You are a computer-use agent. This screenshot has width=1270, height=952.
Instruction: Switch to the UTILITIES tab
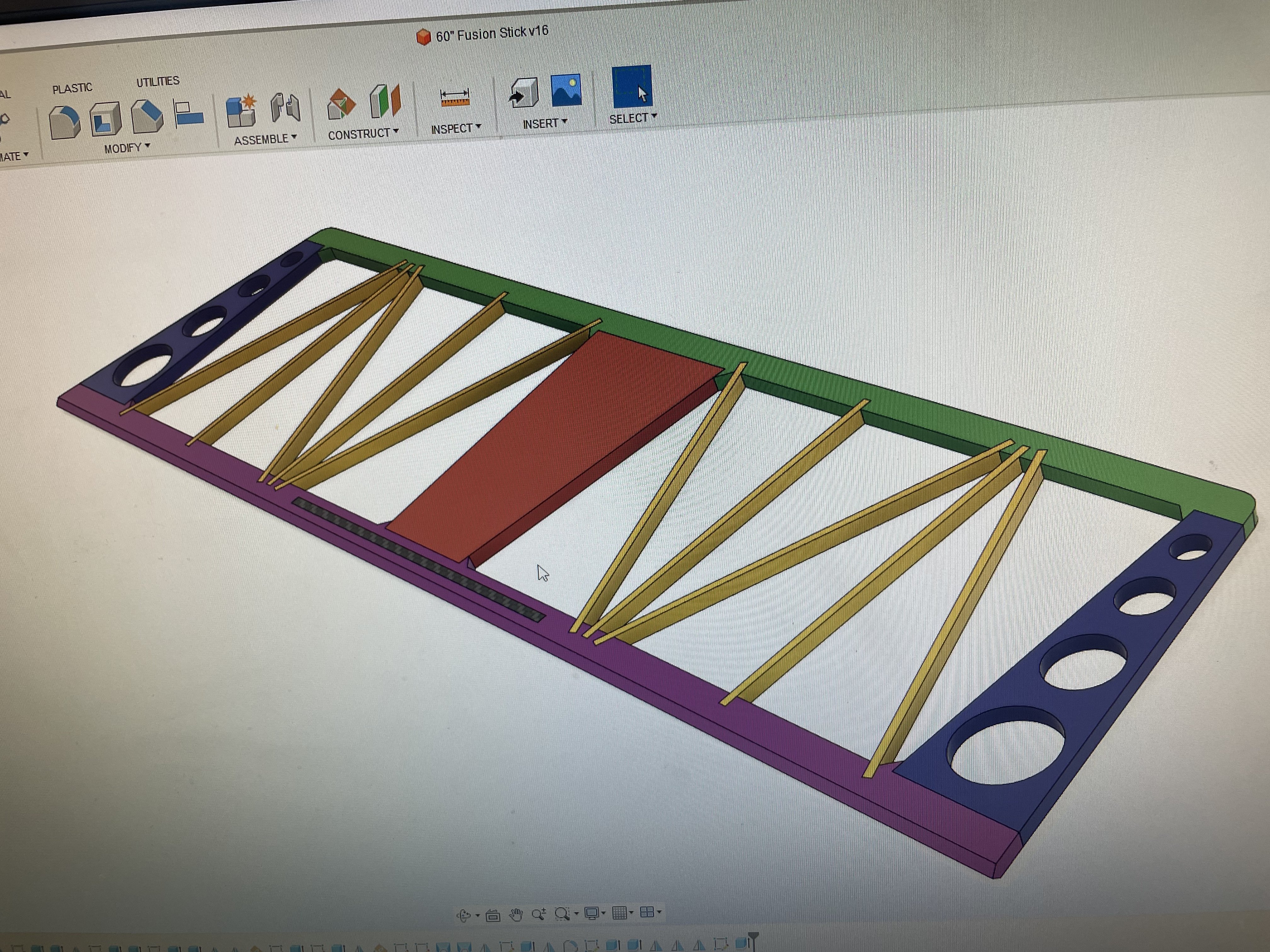tap(158, 82)
